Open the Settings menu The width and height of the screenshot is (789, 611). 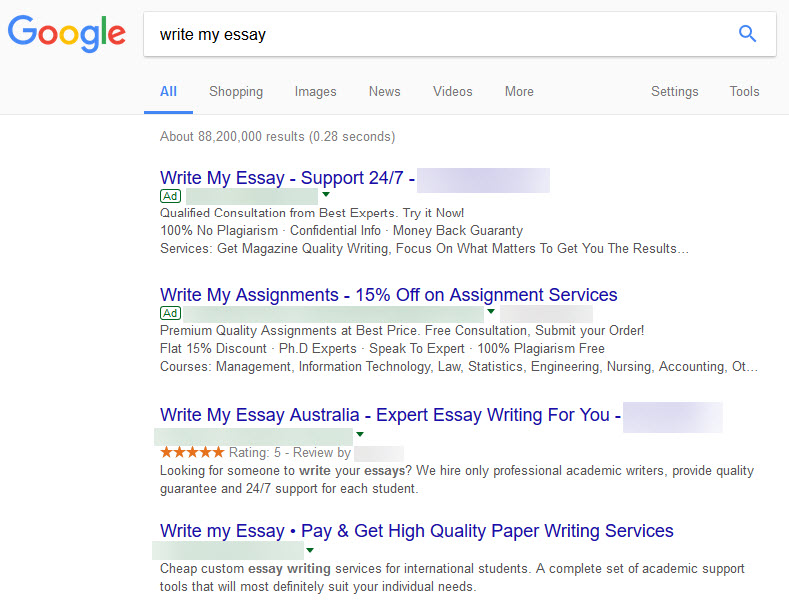[x=674, y=91]
